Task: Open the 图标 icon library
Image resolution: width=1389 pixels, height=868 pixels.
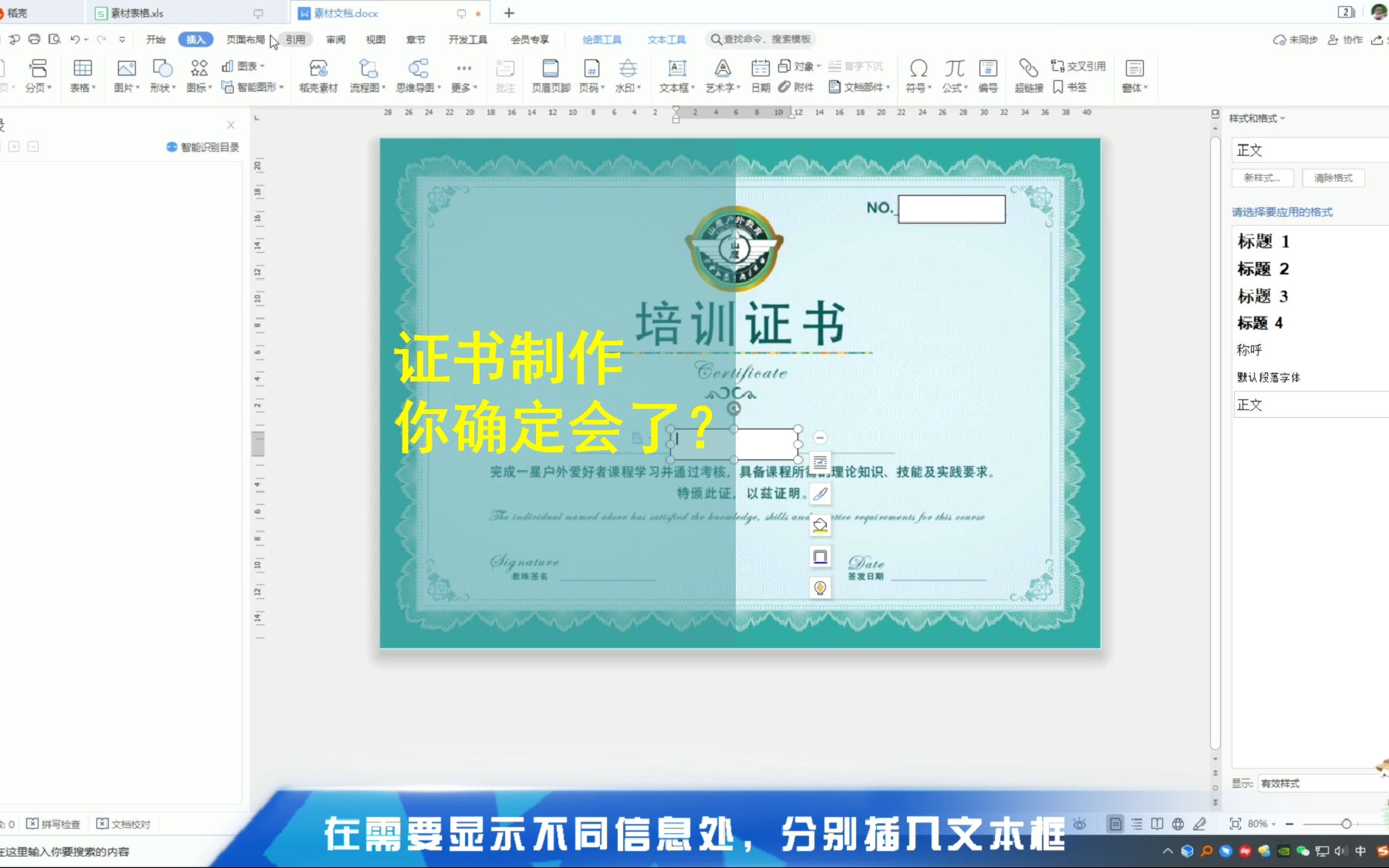Action: click(199, 76)
